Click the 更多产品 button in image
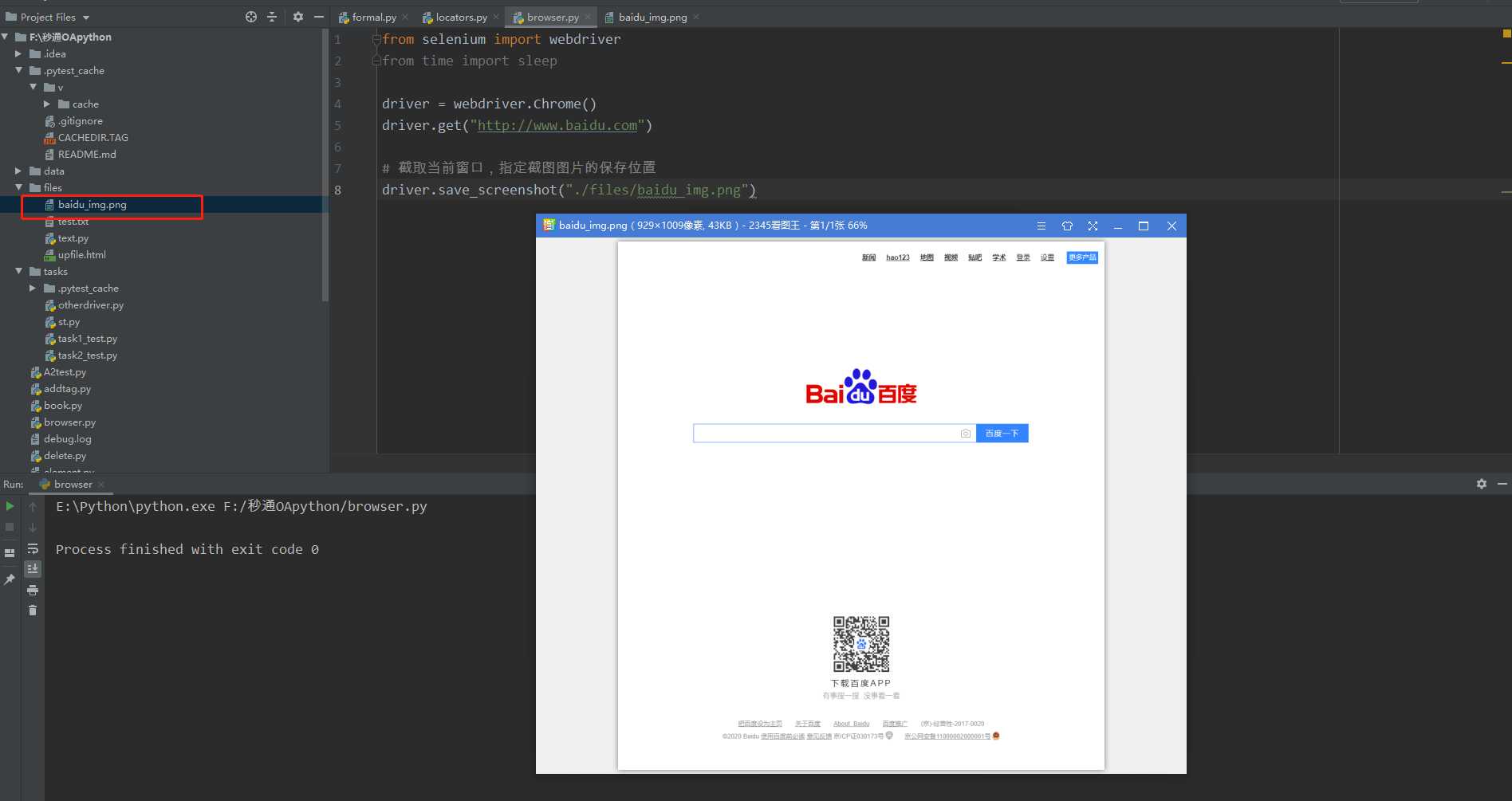This screenshot has width=1512, height=801. tap(1082, 257)
